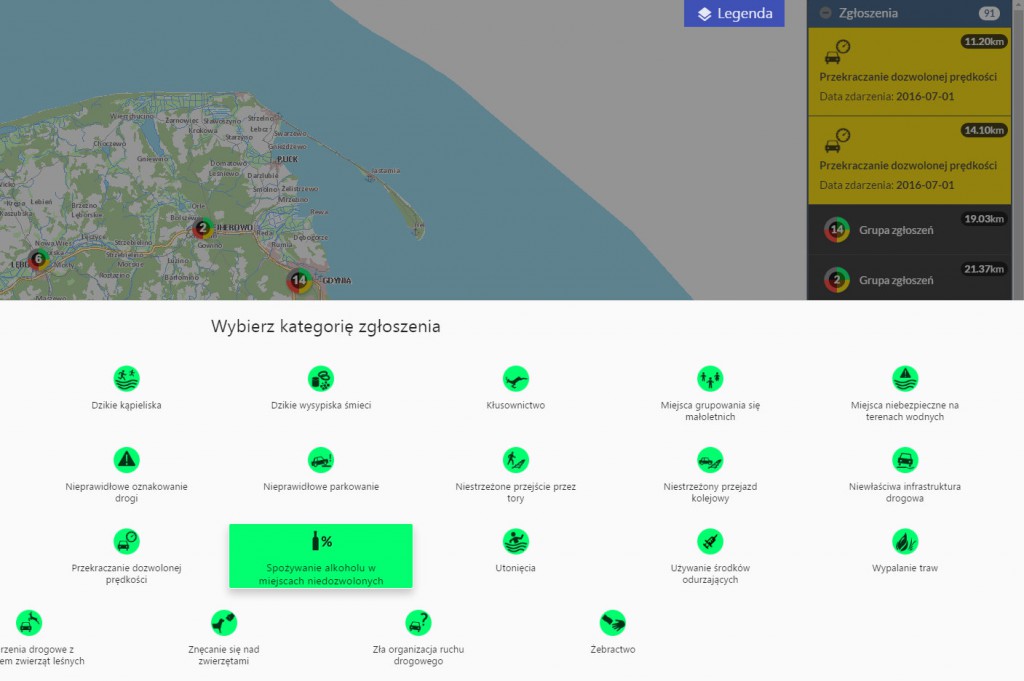1024x681 pixels.
Task: Open the Legenda map legend button
Action: [x=734, y=14]
